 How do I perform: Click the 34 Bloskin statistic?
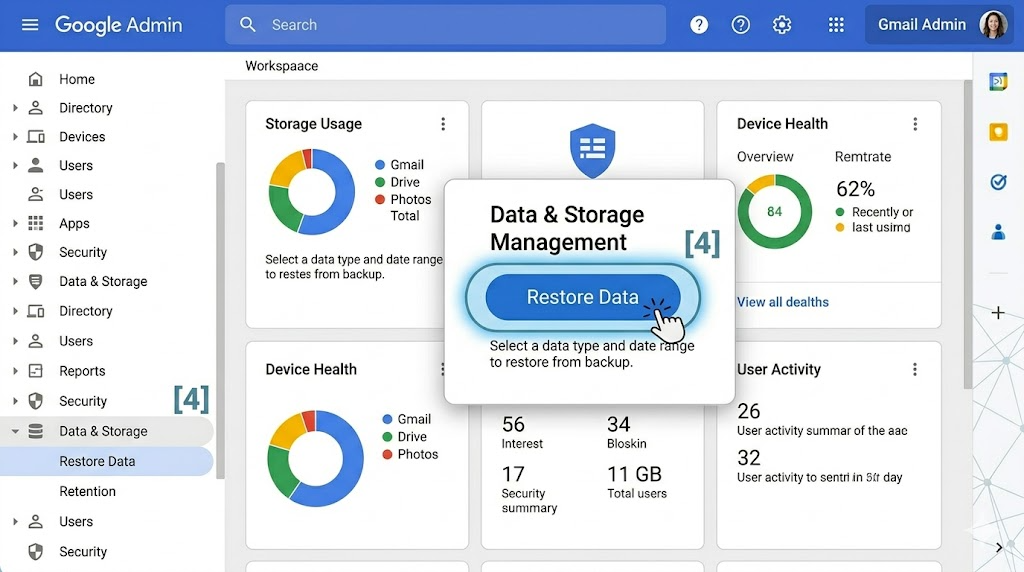626,432
